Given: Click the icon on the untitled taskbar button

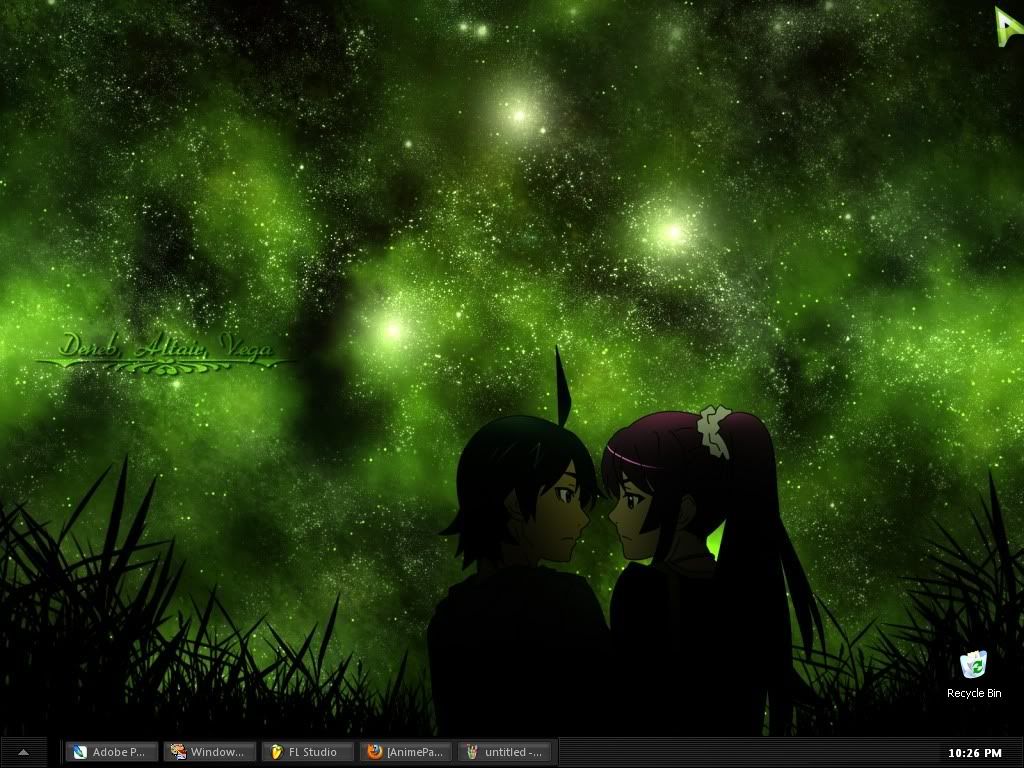Looking at the screenshot, I should coord(473,752).
